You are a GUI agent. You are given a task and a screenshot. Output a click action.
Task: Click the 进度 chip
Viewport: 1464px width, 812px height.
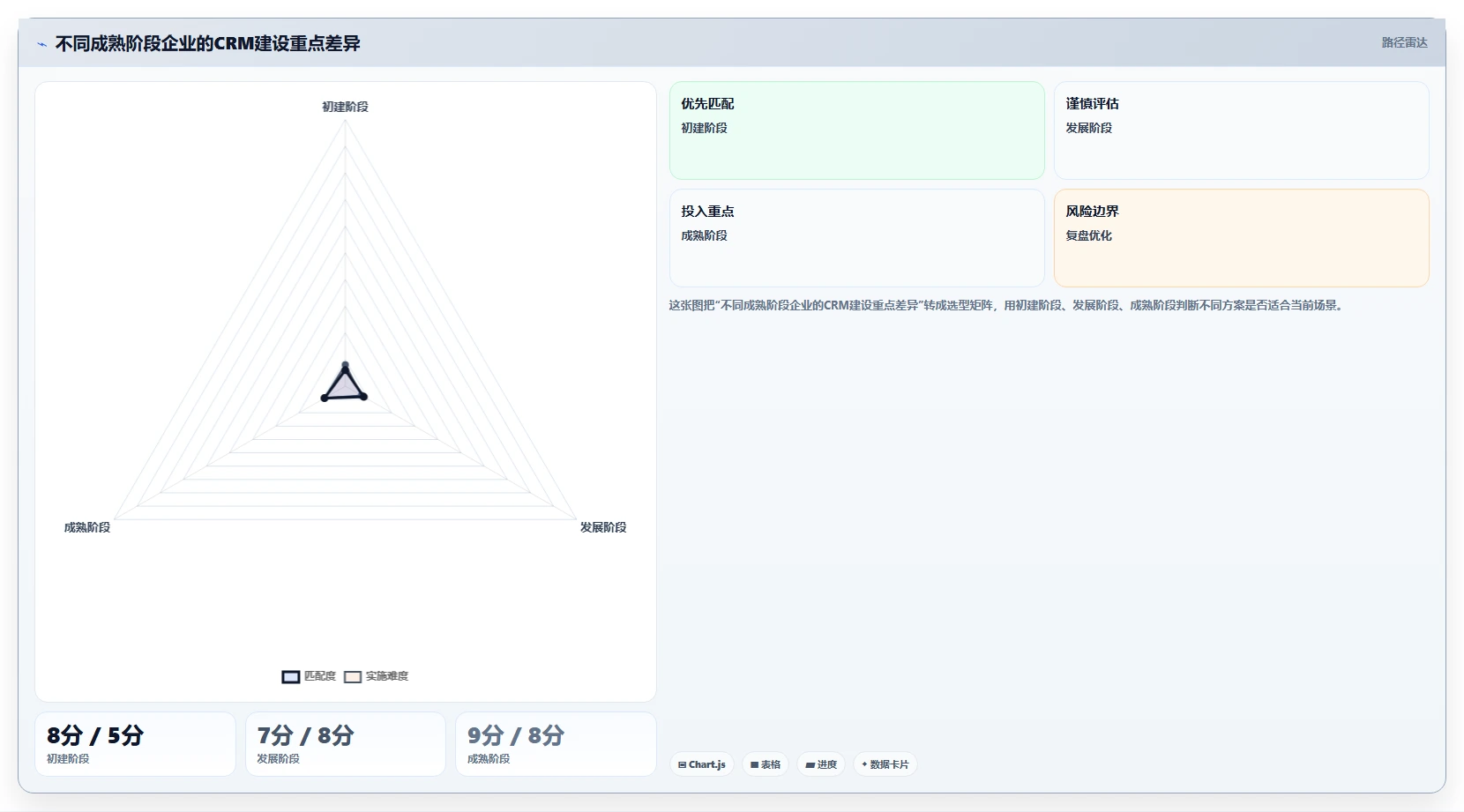click(x=821, y=764)
